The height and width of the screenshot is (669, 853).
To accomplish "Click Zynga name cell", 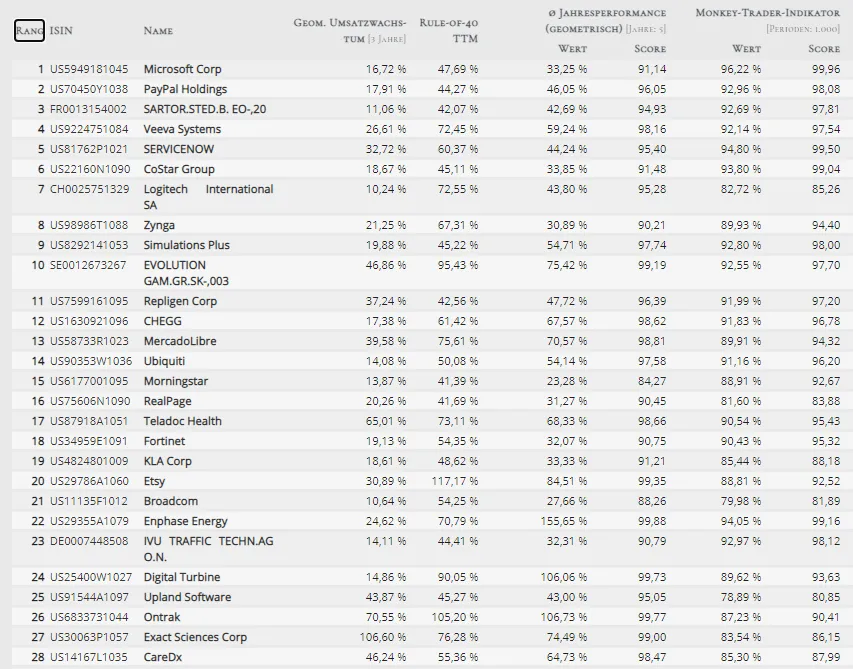I will (x=159, y=225).
